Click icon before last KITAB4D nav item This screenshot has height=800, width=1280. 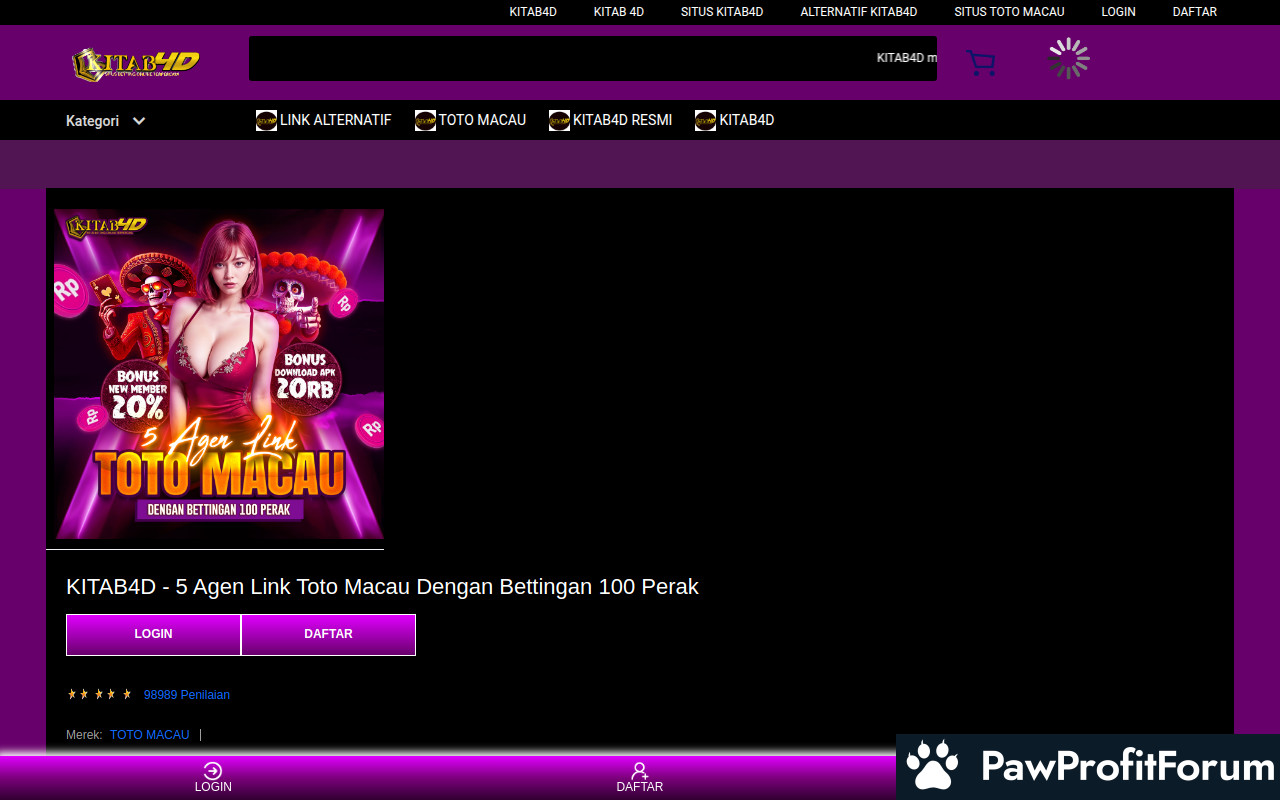click(705, 120)
